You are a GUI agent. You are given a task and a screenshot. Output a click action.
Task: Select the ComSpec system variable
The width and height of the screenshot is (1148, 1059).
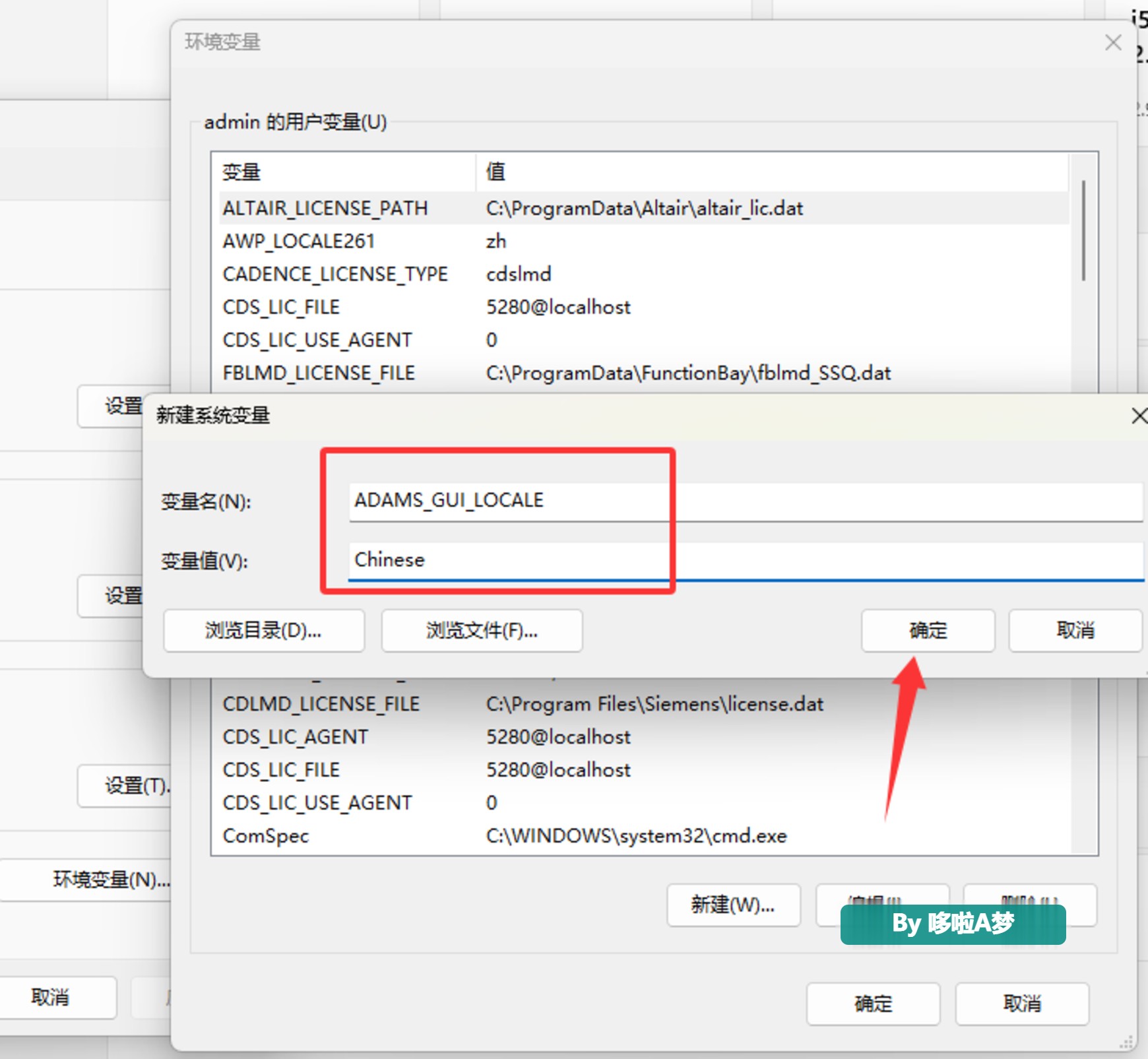click(x=643, y=836)
